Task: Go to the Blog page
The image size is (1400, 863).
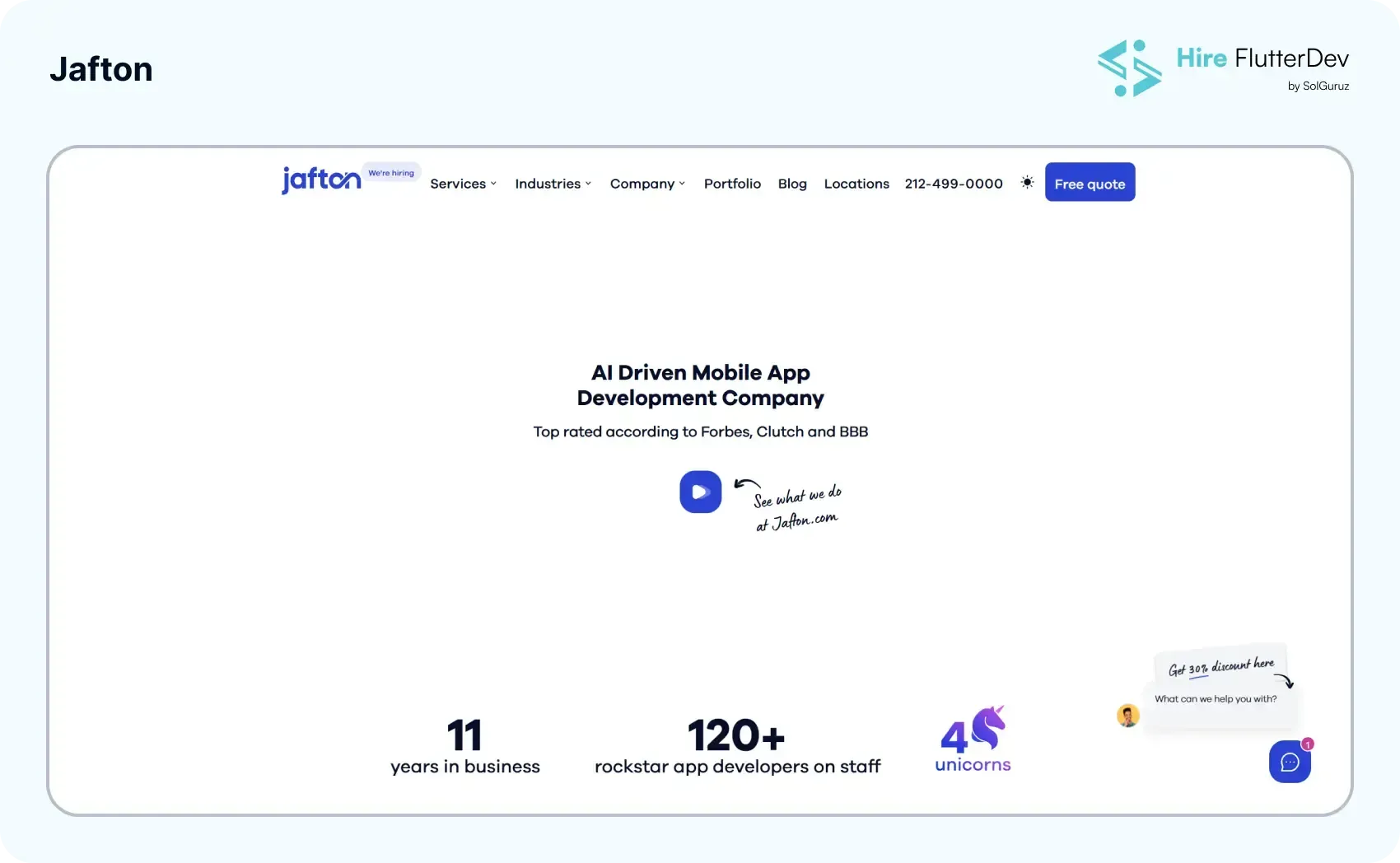Action: point(792,184)
